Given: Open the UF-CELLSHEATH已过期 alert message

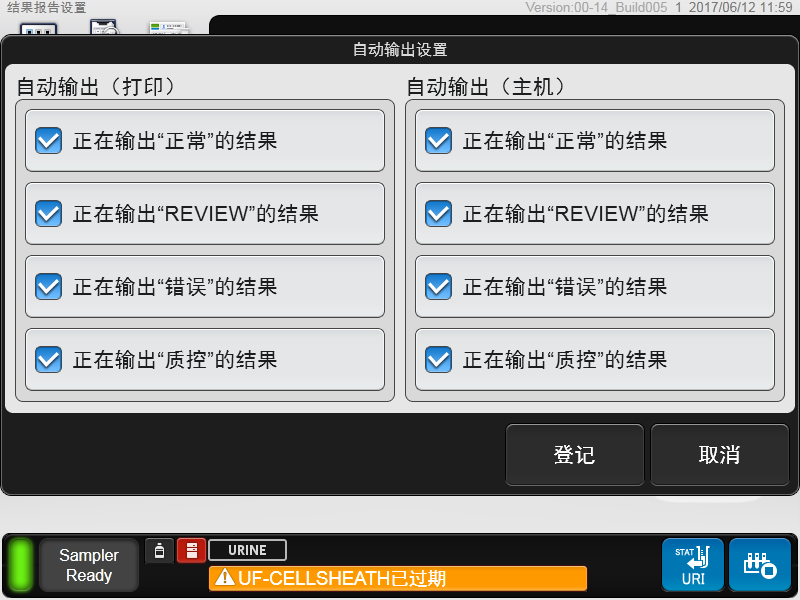Looking at the screenshot, I should pos(400,578).
